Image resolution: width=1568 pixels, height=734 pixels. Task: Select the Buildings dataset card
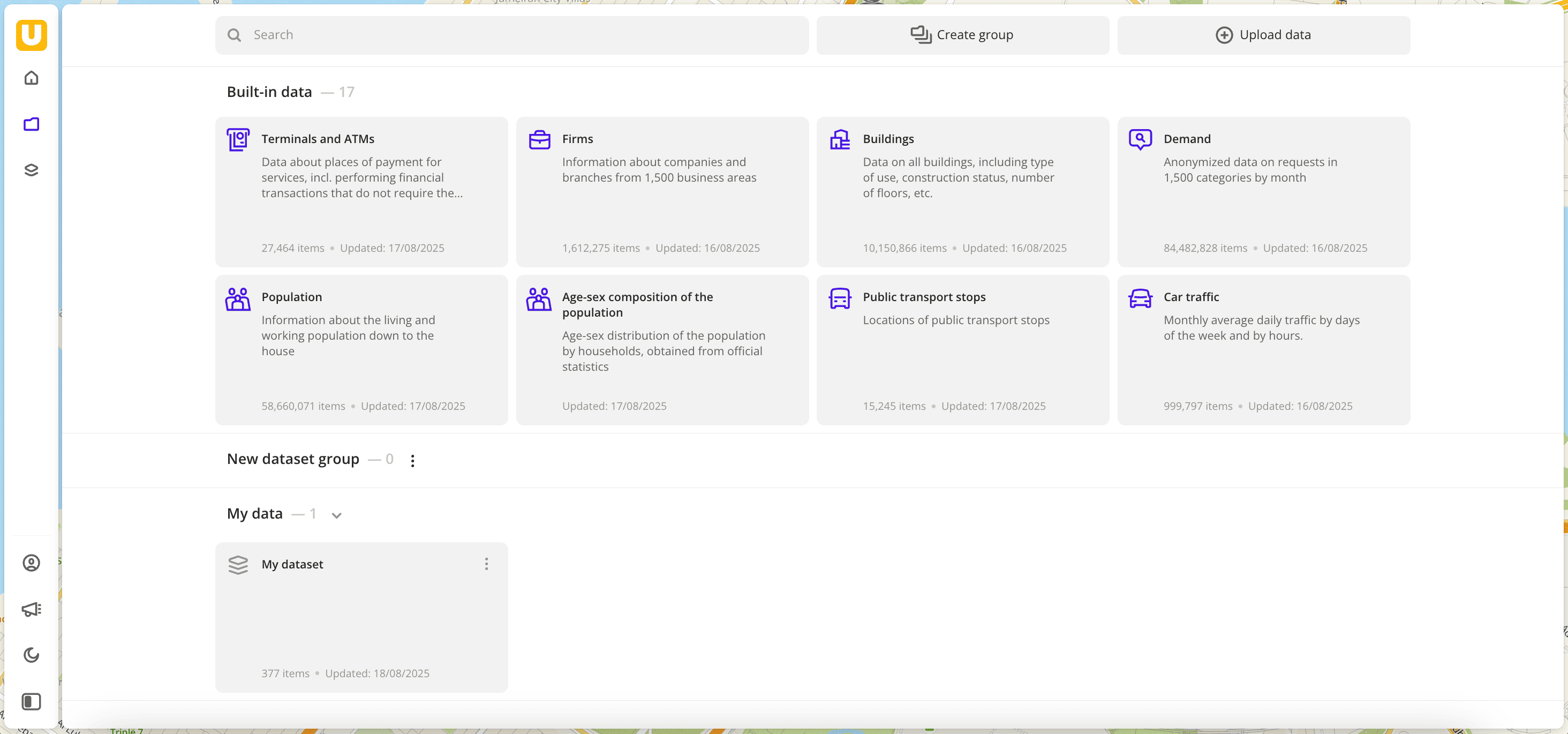[962, 191]
